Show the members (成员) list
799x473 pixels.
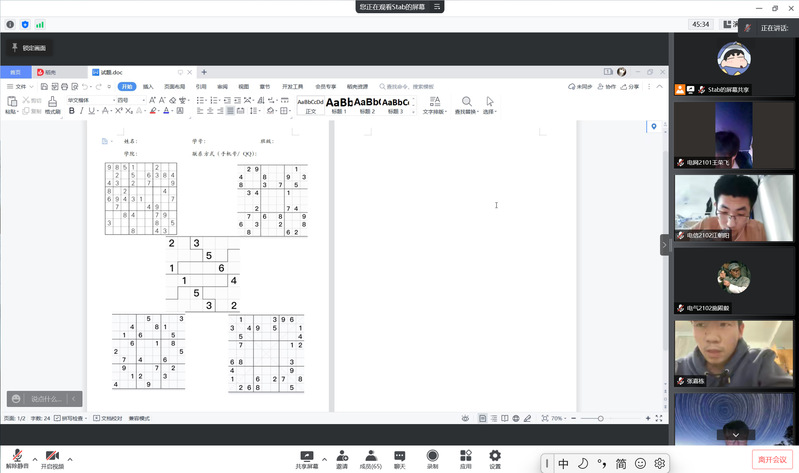371,456
